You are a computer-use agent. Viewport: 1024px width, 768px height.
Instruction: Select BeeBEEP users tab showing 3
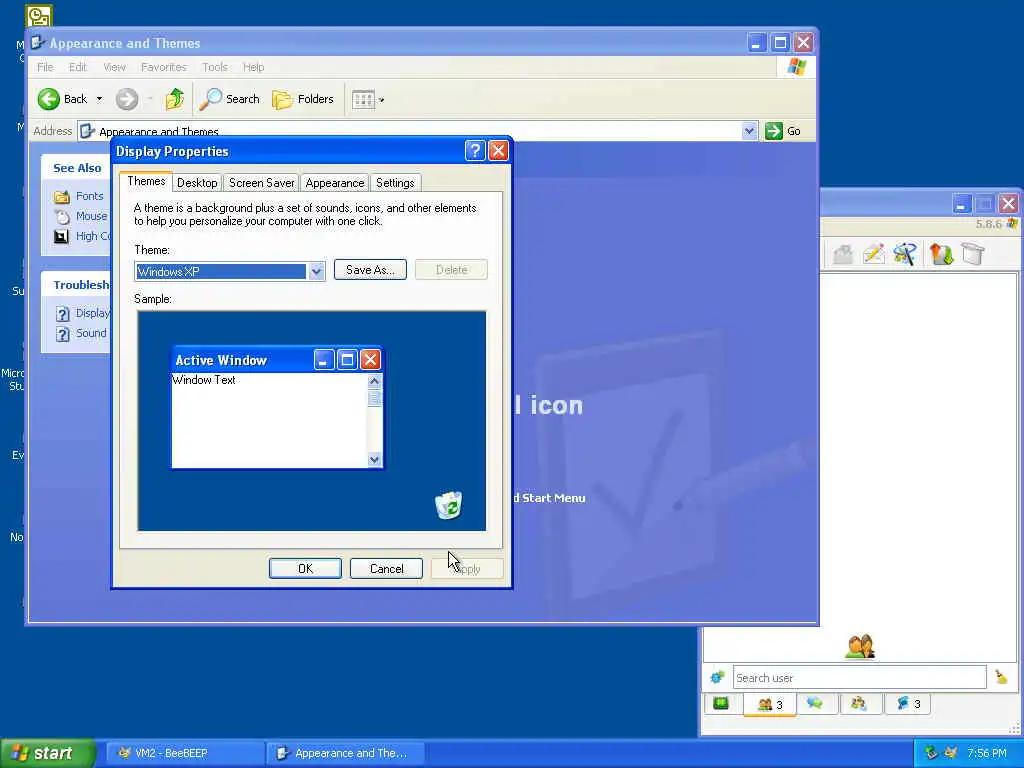[769, 704]
